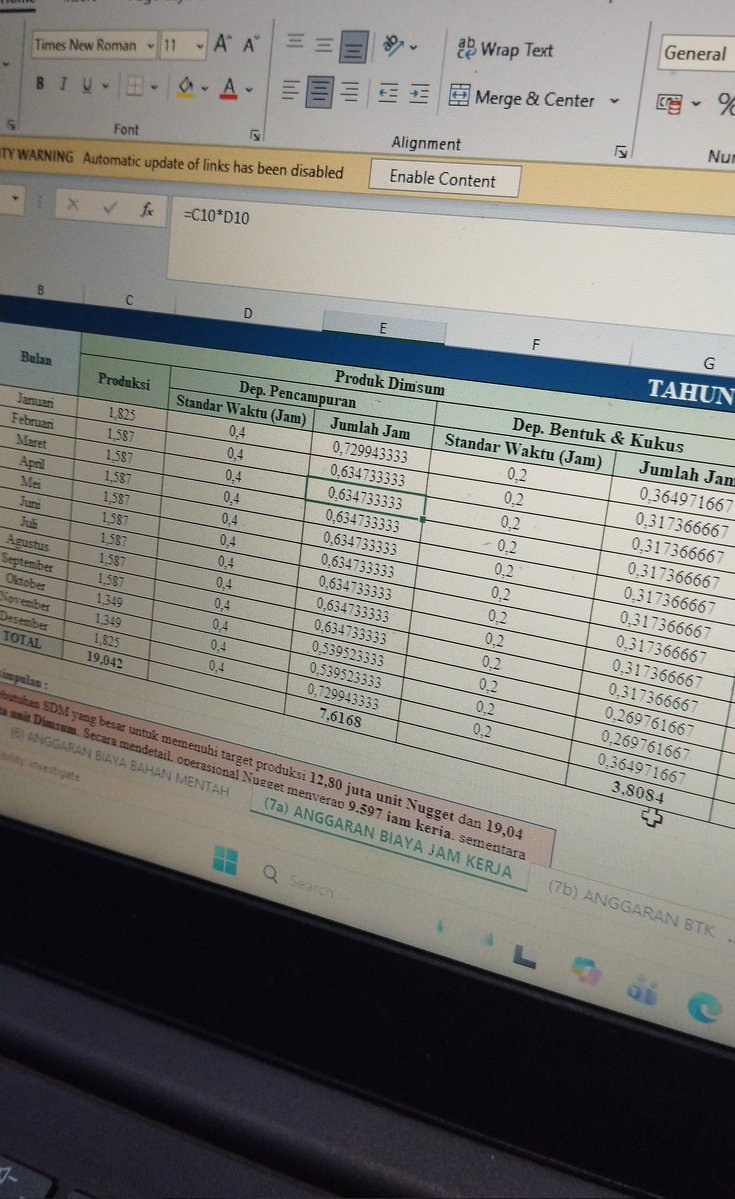Click Decrease Font Size icon
Viewport: 735px width, 1199px height.
(251, 45)
